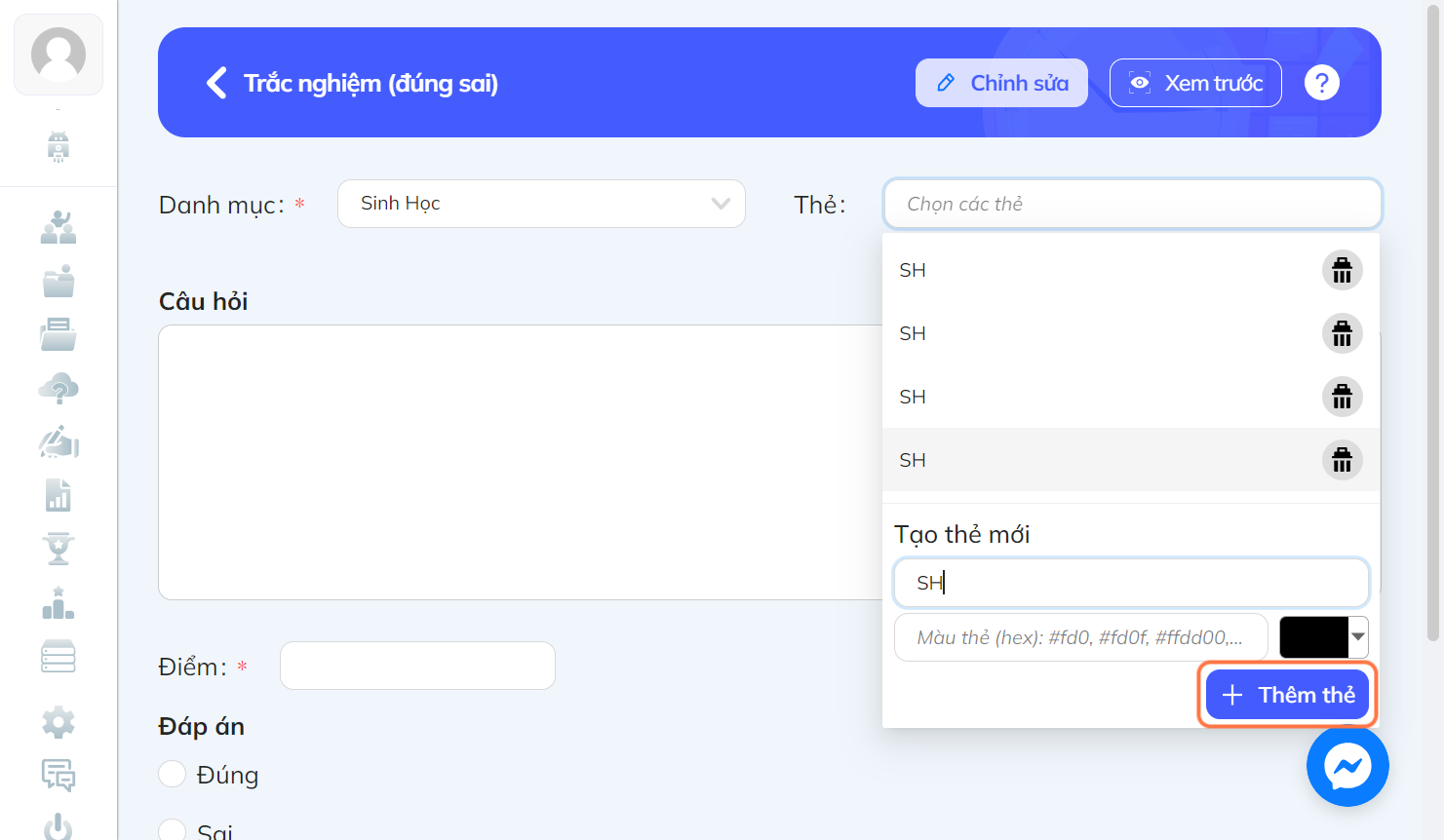Click the Chỉnh sửa edit button
This screenshot has height=840, width=1444.
[x=1001, y=83]
